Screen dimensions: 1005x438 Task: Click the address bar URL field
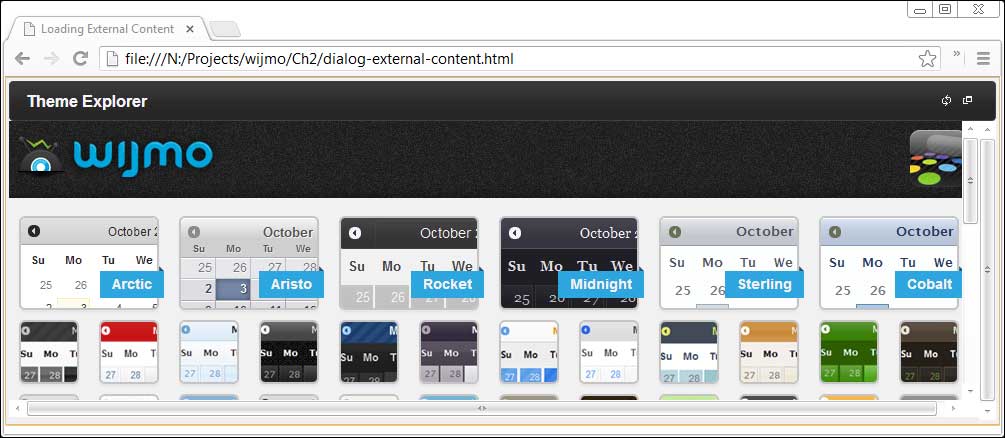click(520, 59)
